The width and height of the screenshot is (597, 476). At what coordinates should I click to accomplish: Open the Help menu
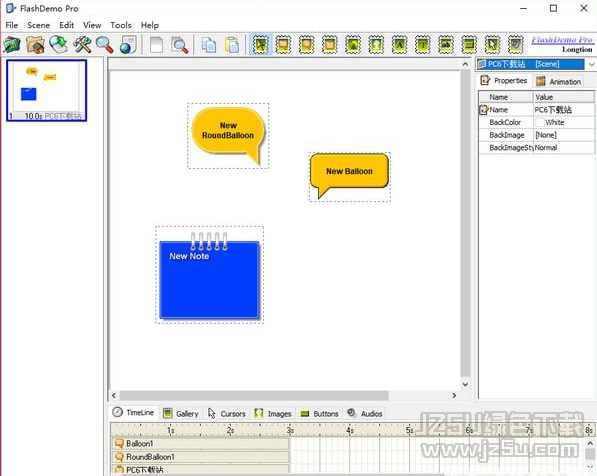[x=150, y=25]
